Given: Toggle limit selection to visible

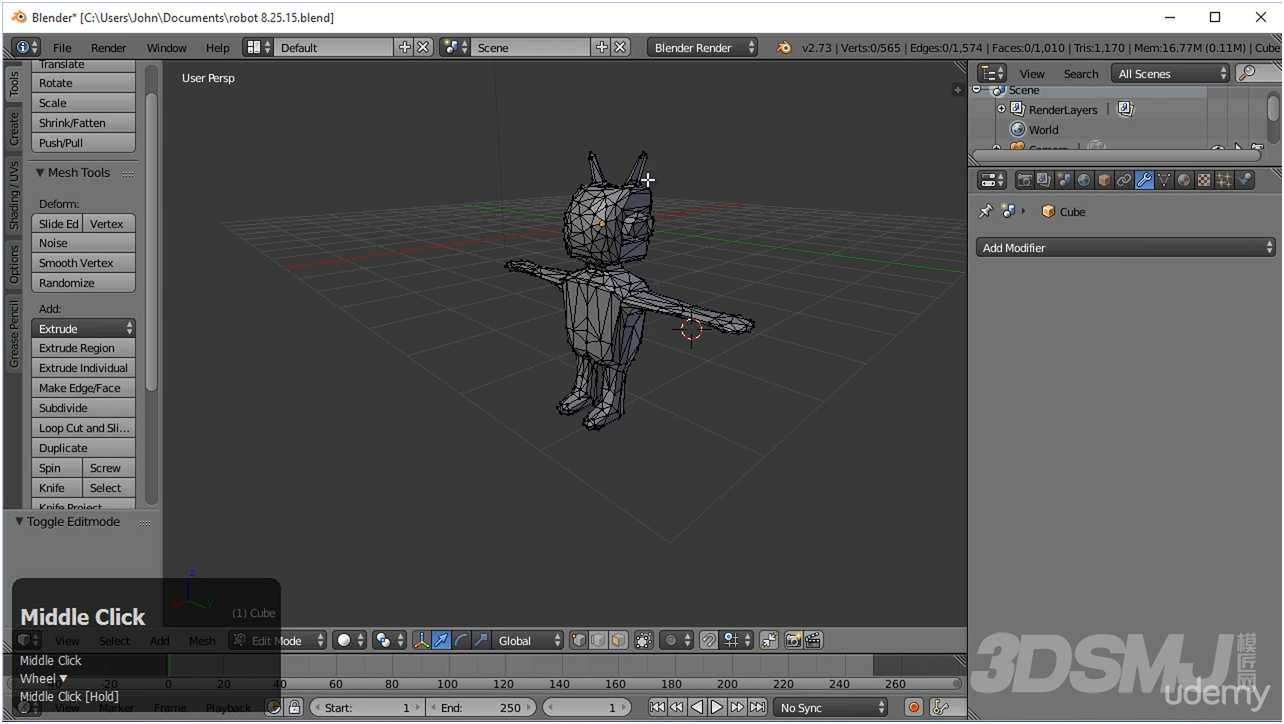Looking at the screenshot, I should tap(644, 640).
